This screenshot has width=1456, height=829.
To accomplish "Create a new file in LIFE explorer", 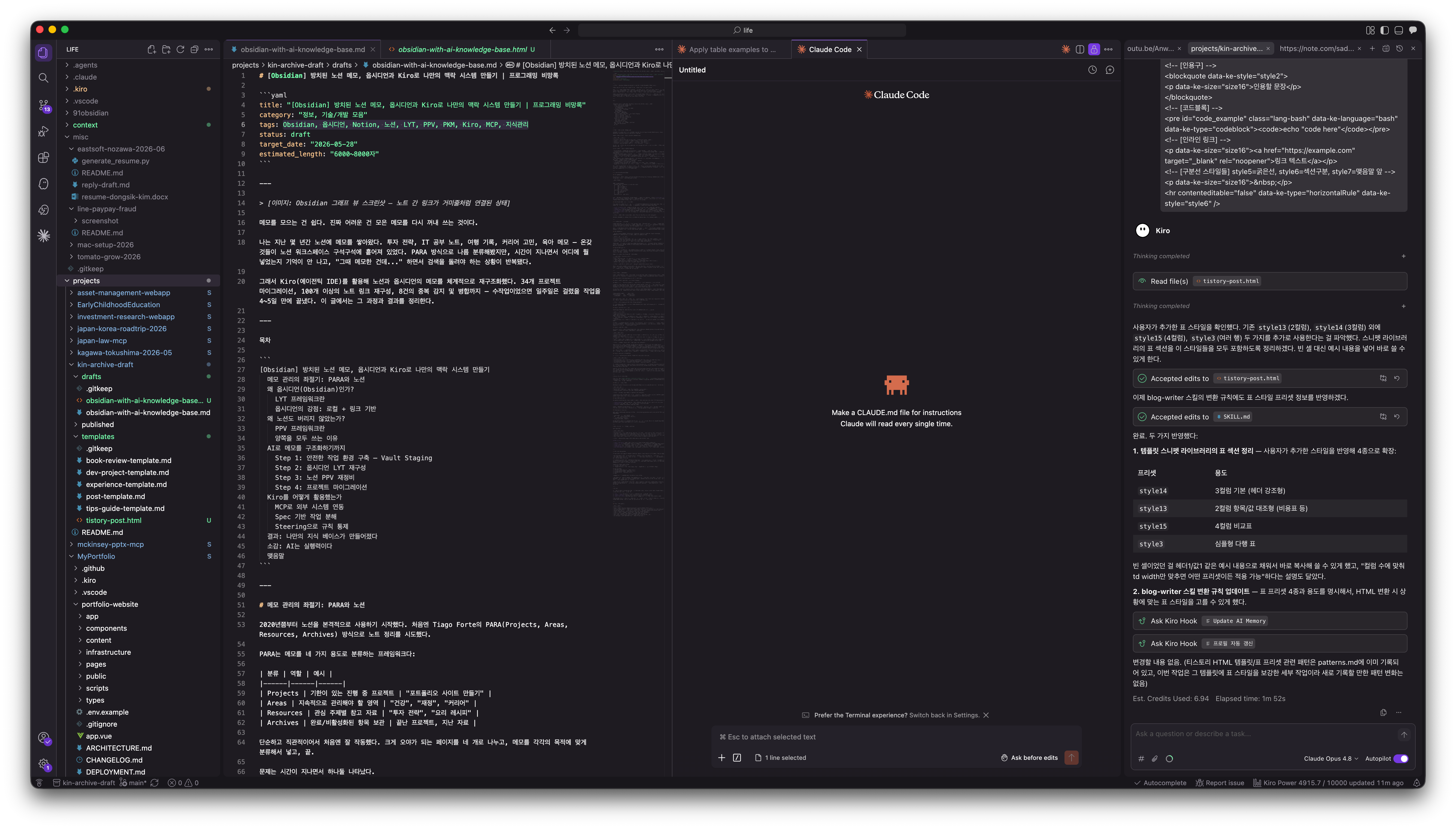I will (151, 50).
